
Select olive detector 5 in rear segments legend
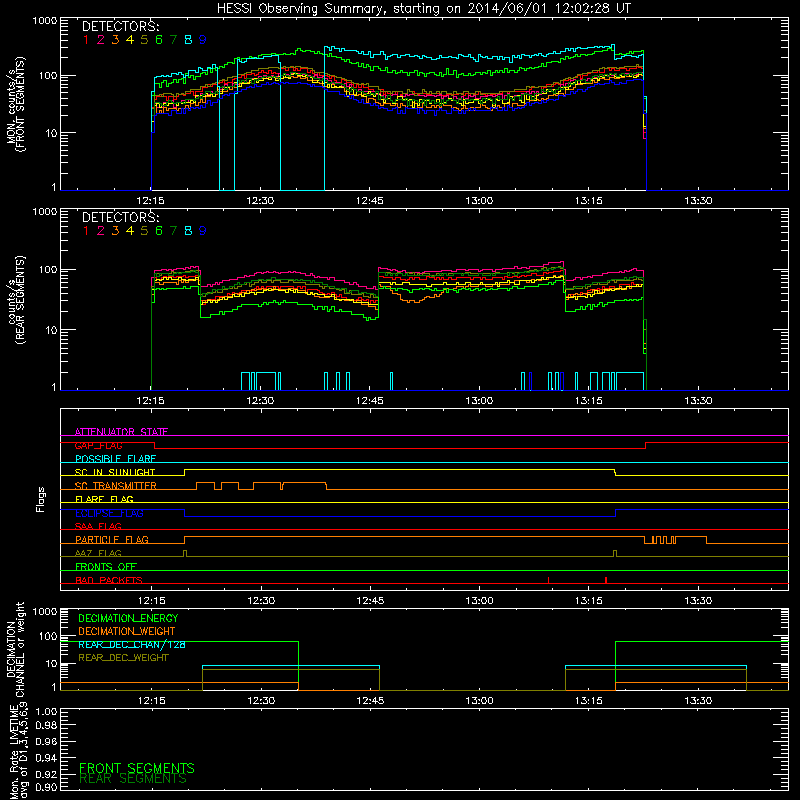(x=144, y=231)
